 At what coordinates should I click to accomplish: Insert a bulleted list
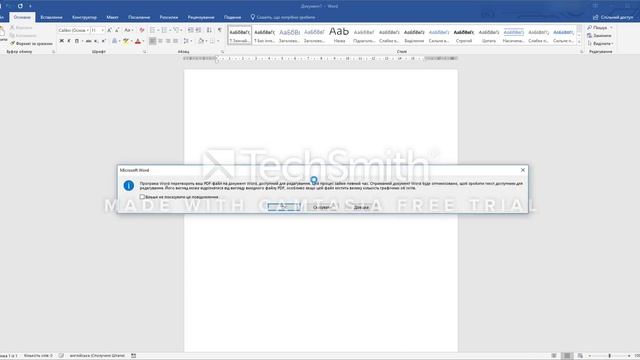point(152,30)
